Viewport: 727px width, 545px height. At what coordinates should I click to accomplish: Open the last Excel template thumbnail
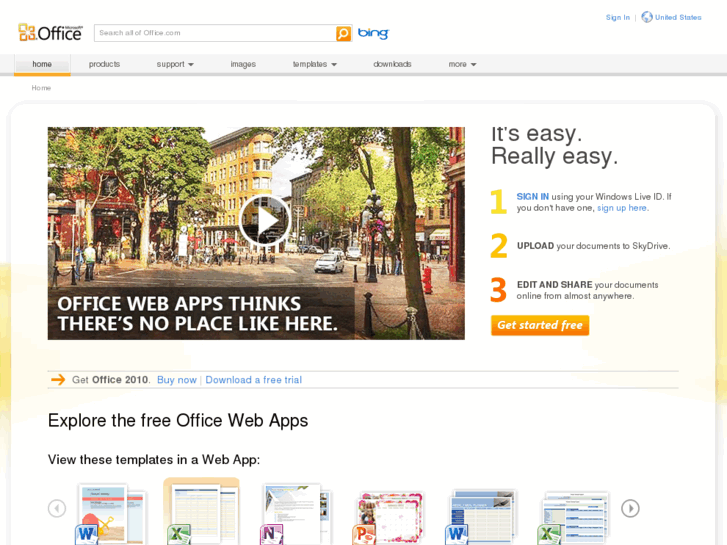pyautogui.click(x=573, y=518)
